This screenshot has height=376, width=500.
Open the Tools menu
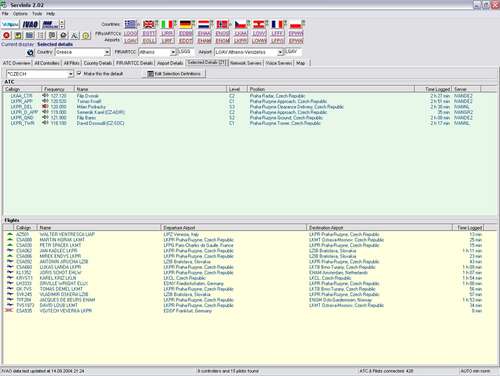point(37,14)
